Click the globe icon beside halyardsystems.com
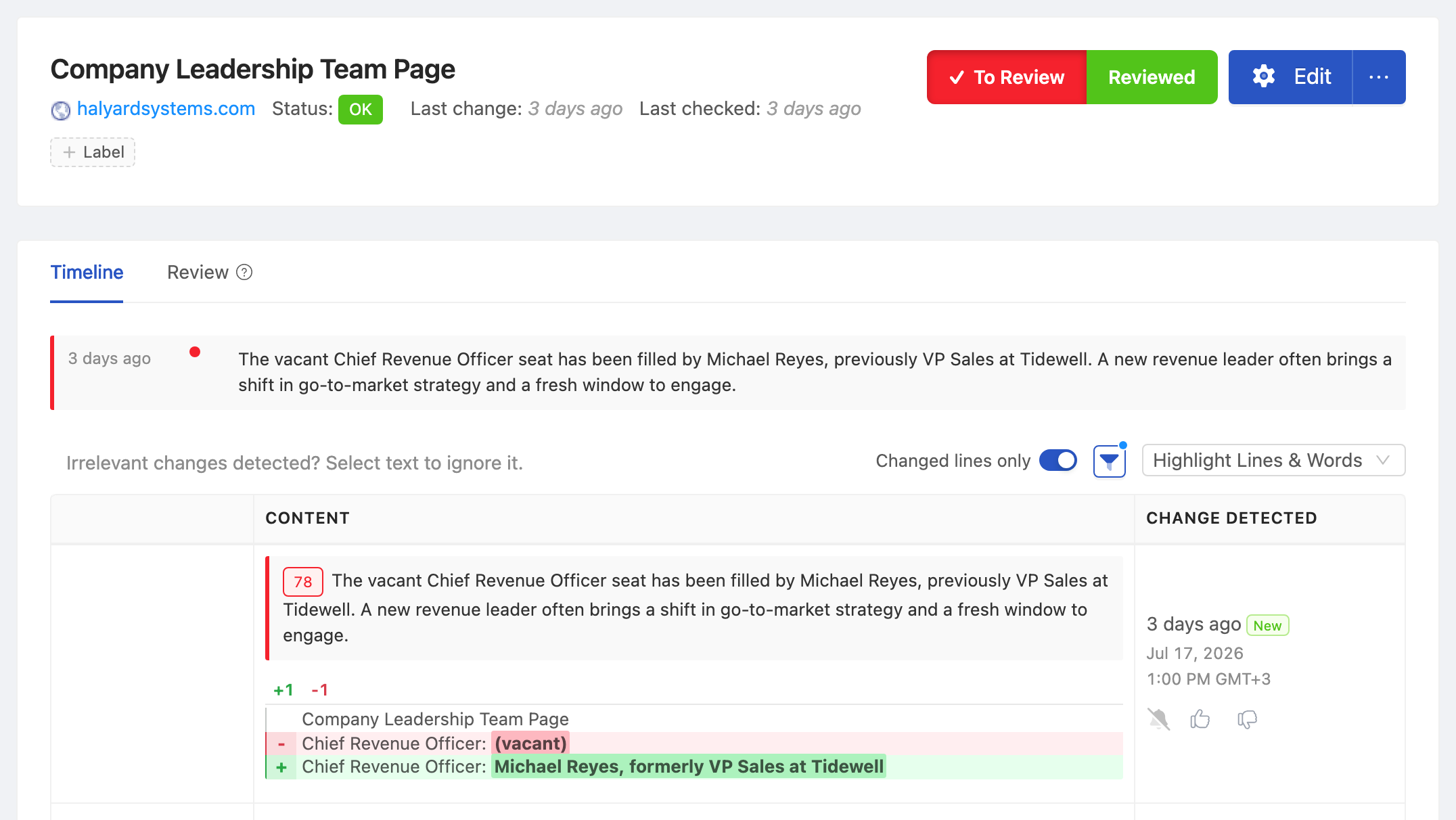1456x820 pixels. tap(60, 110)
